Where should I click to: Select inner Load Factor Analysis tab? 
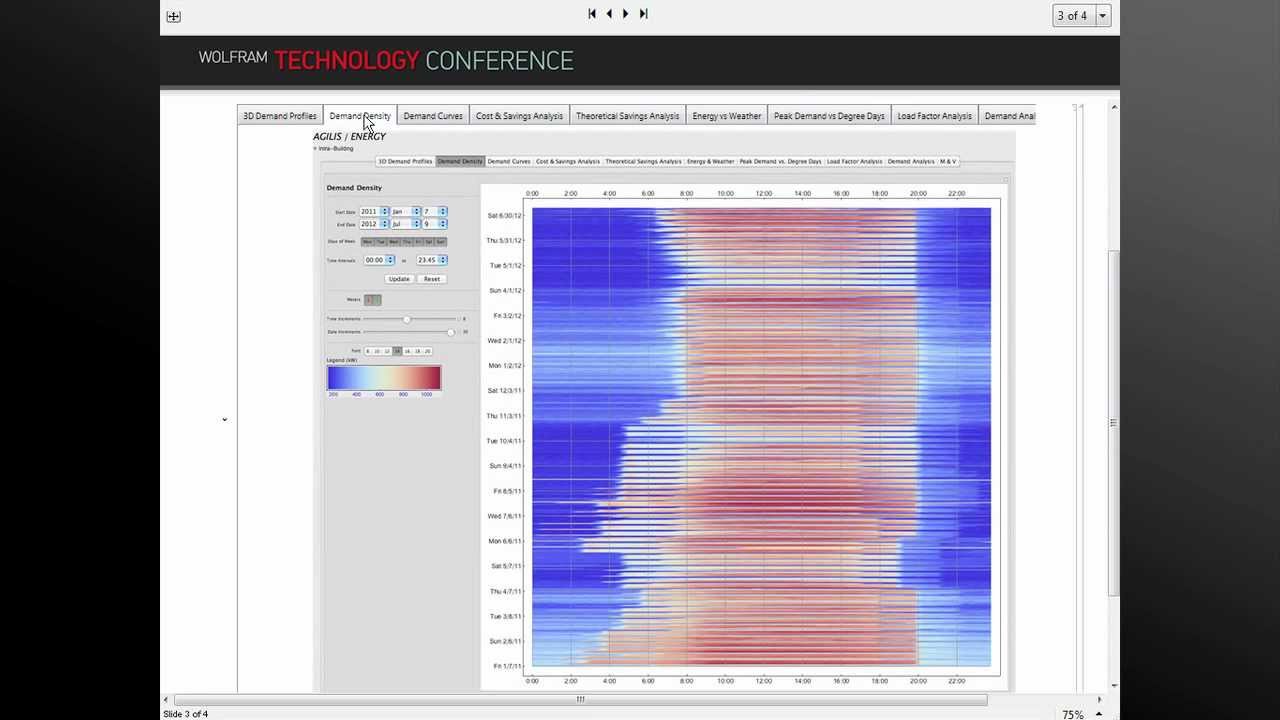(x=855, y=161)
